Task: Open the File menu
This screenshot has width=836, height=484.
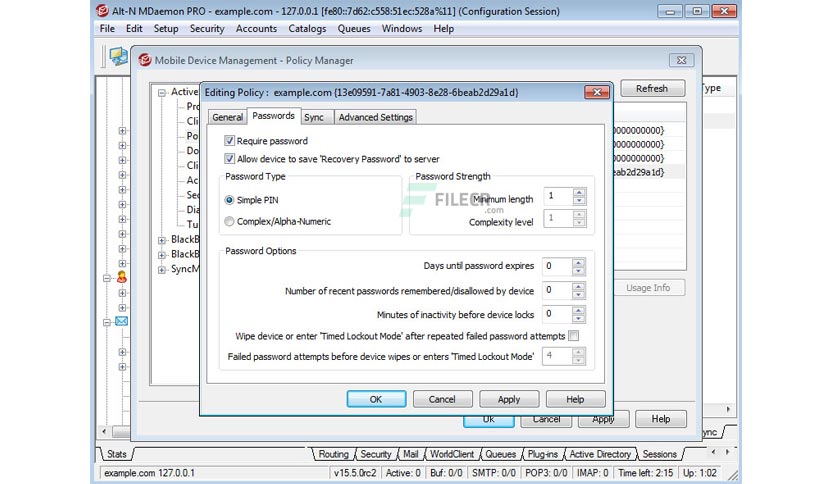Action: (x=107, y=29)
